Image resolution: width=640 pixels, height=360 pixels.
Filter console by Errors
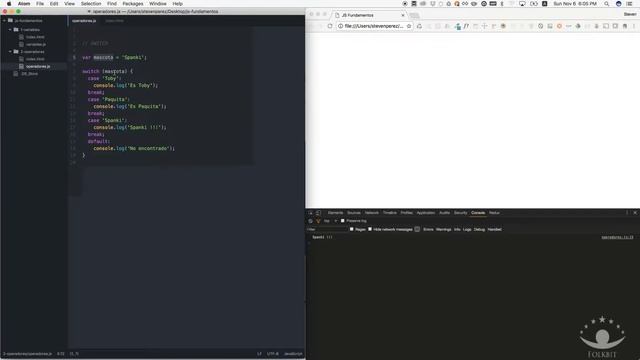pyautogui.click(x=428, y=229)
